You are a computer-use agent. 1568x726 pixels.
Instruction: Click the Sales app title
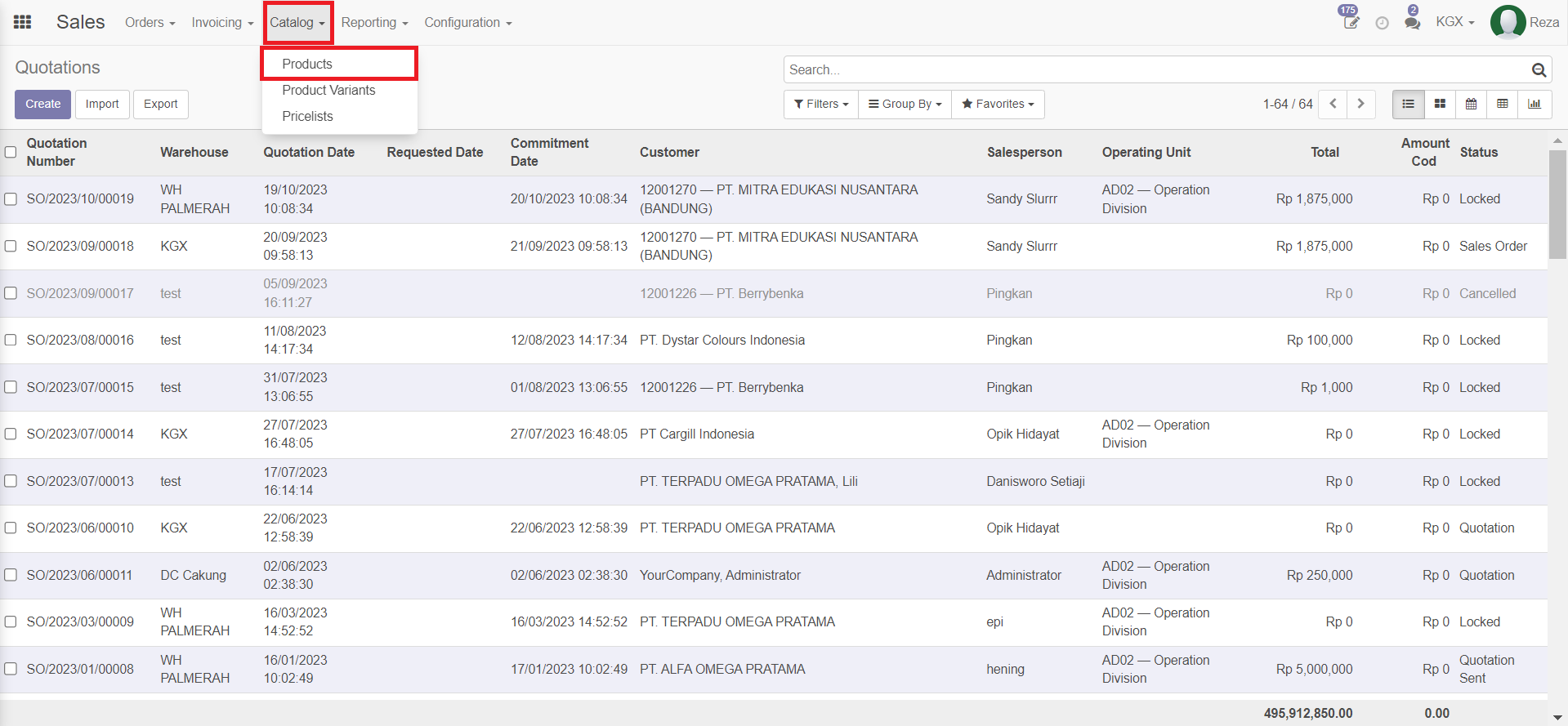pyautogui.click(x=81, y=22)
